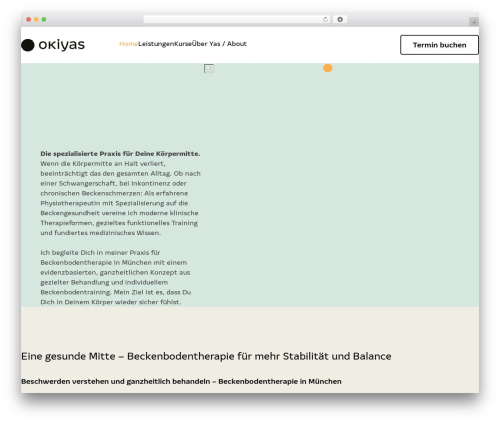Click the Termin buchen button
The height and width of the screenshot is (423, 500).
[x=439, y=45]
